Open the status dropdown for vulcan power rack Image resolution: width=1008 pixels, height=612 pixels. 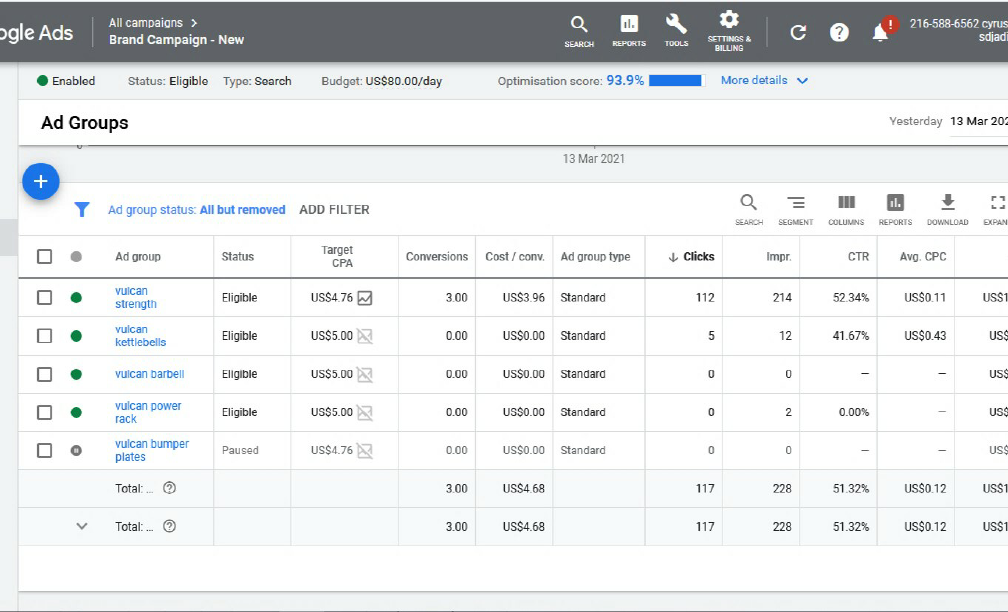click(76, 412)
